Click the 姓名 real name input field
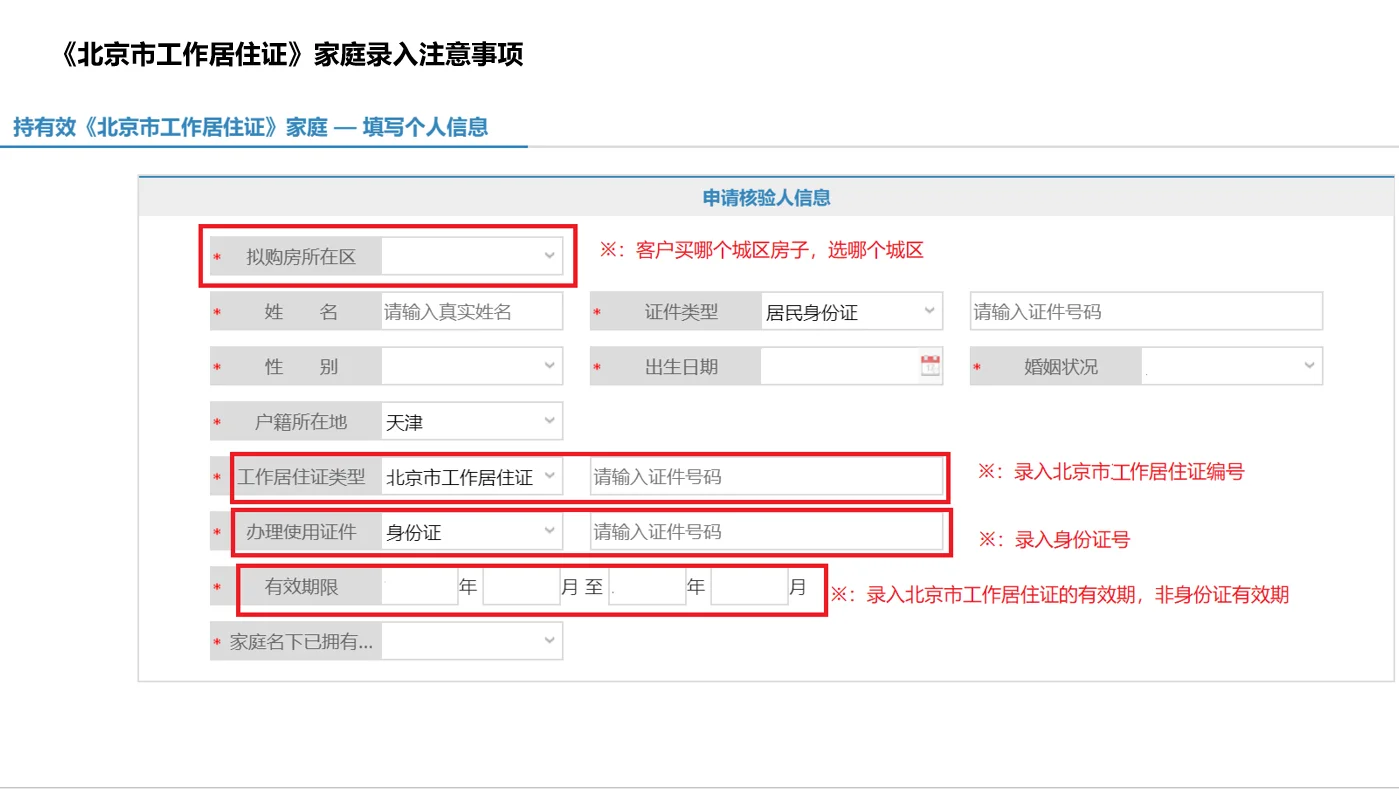The height and width of the screenshot is (789, 1399). click(x=471, y=312)
